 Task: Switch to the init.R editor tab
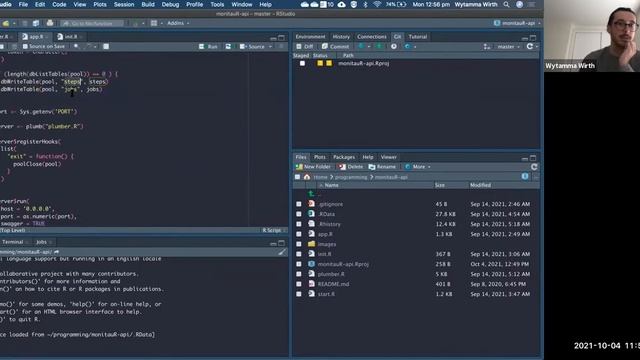tap(70, 37)
